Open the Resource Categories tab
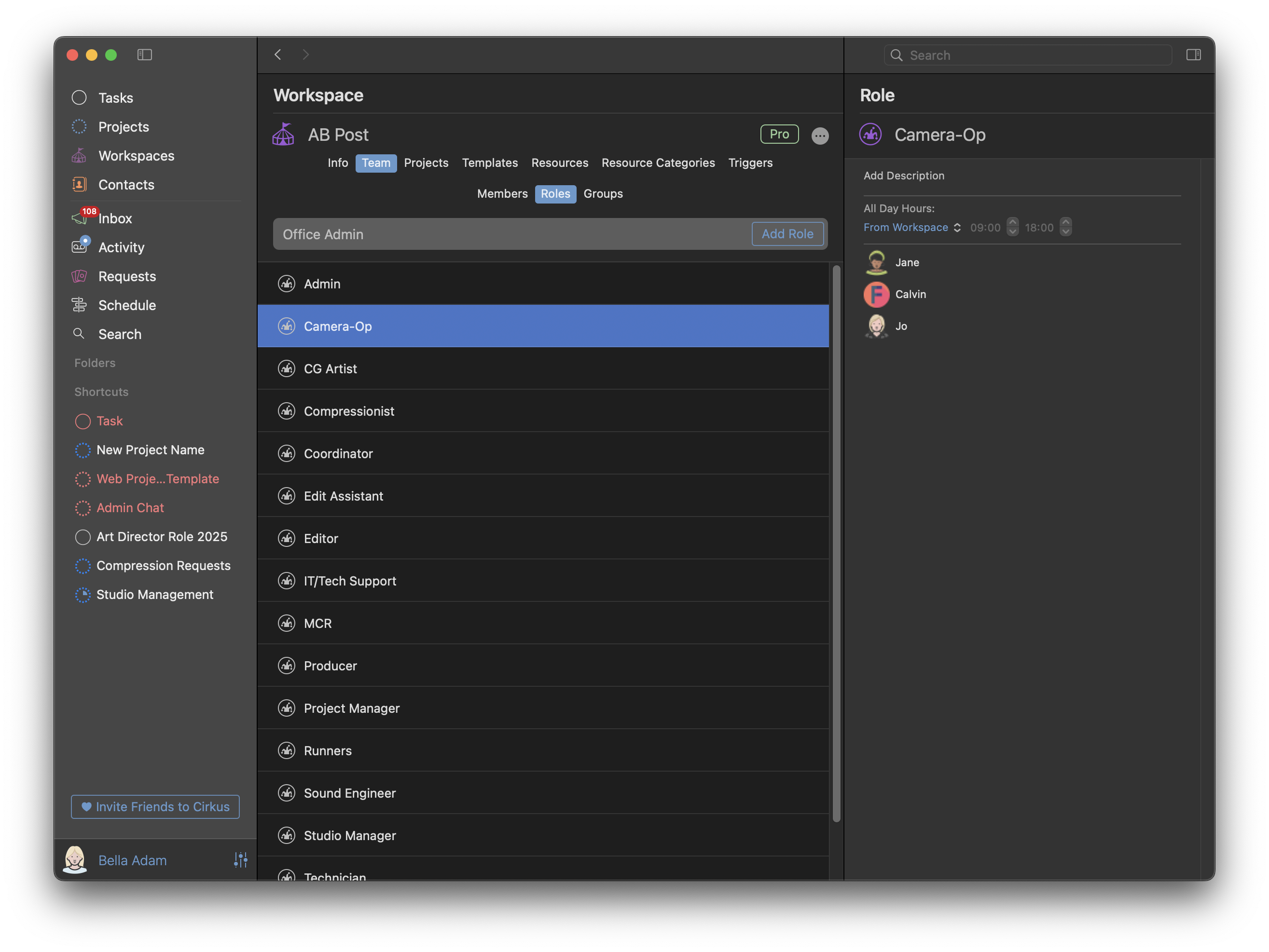This screenshot has height=952, width=1269. (658, 163)
